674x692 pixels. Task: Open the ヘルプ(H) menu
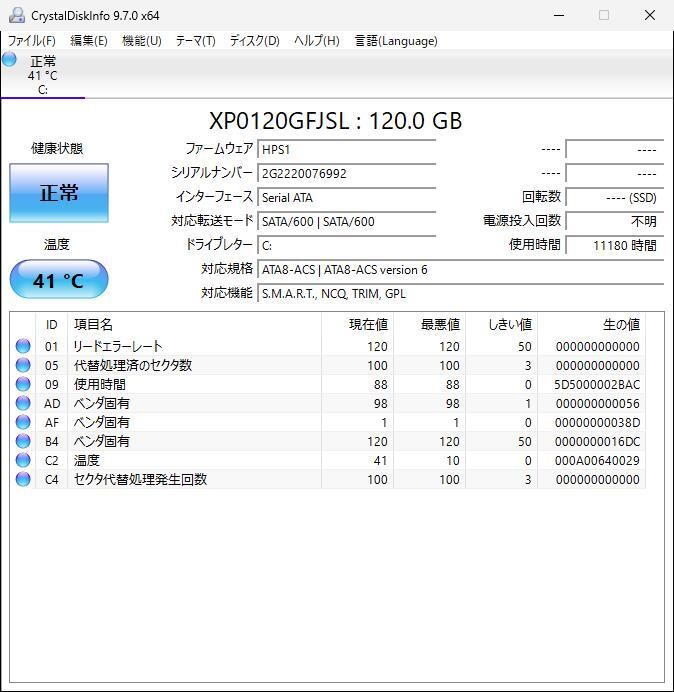317,41
